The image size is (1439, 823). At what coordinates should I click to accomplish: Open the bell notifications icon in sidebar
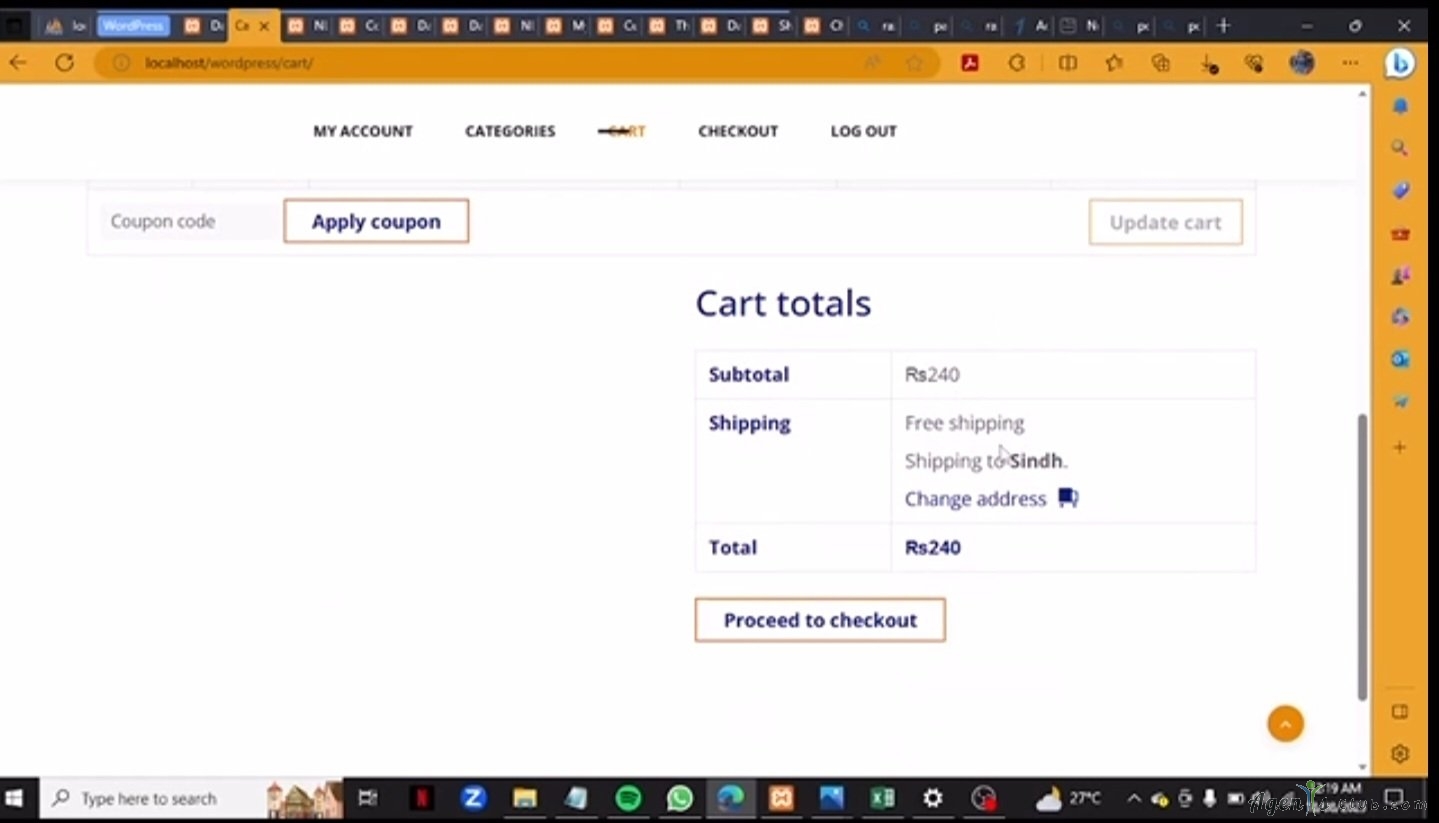[1400, 105]
